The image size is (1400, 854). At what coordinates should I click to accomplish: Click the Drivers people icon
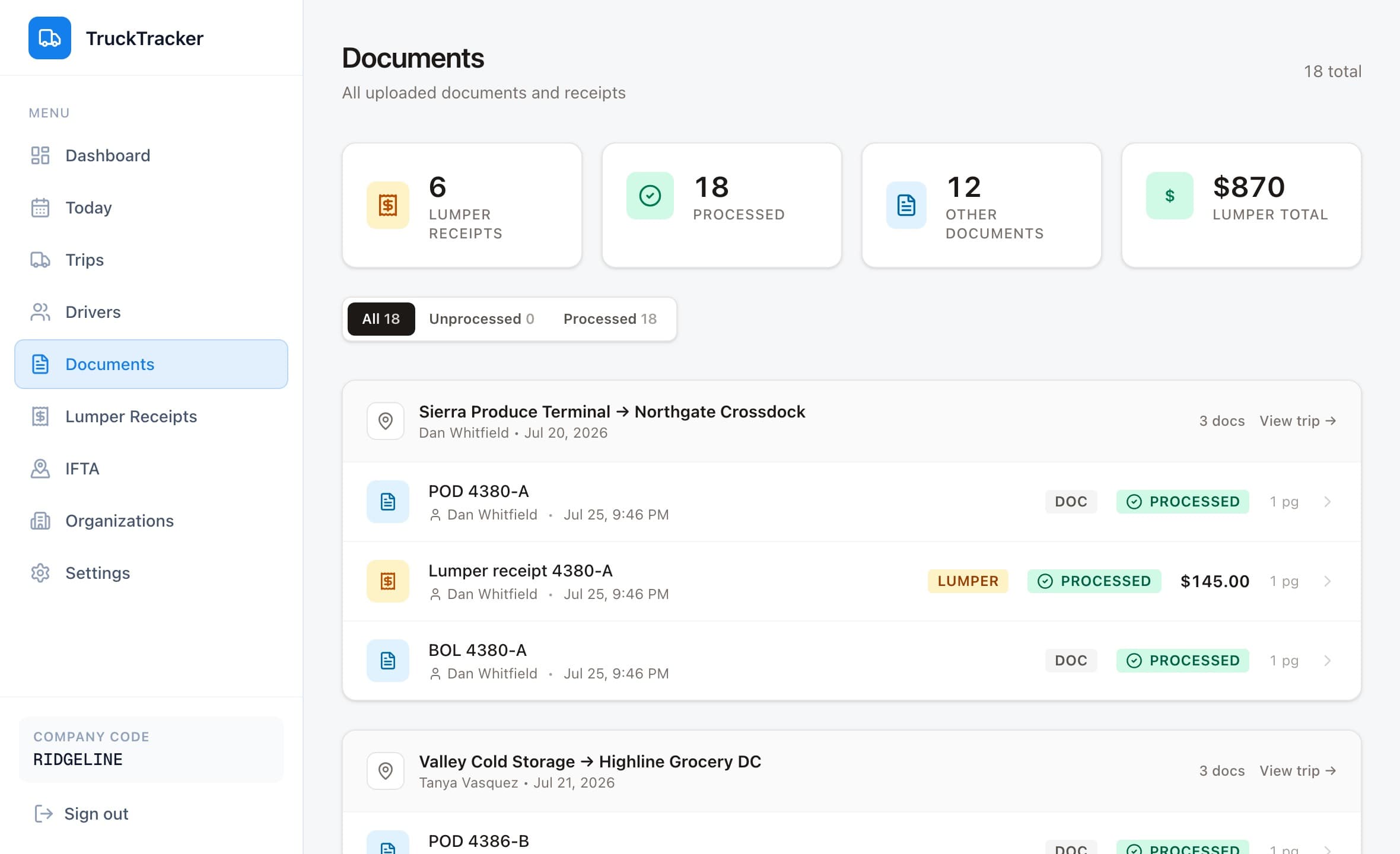pos(40,312)
